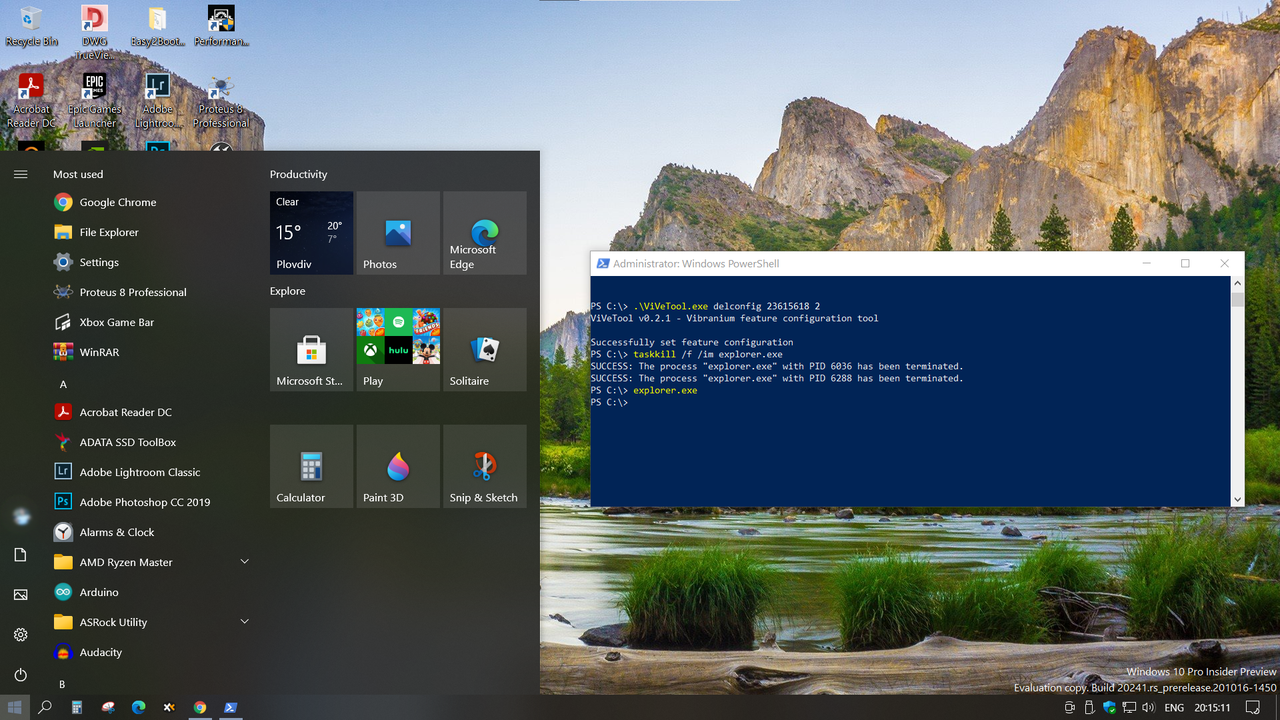The image size is (1280, 720).
Task: Launch Arduino from the app list
Action: tap(150, 592)
